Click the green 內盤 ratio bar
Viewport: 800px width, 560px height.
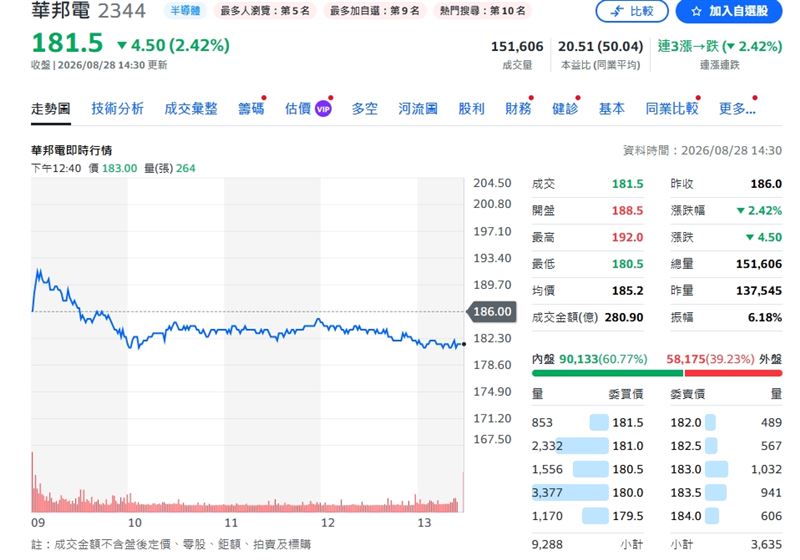[607, 373]
